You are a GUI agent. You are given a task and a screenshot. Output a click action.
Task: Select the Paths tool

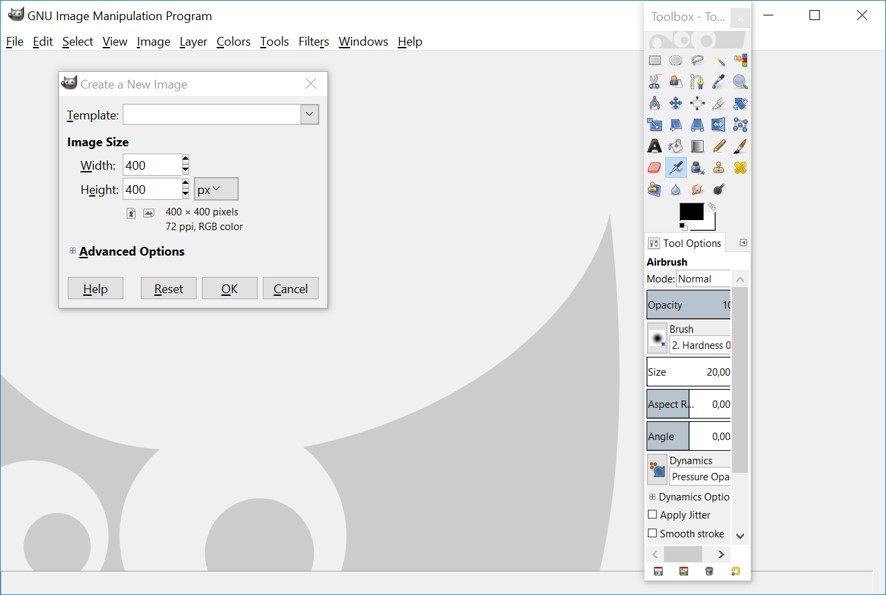coord(697,82)
